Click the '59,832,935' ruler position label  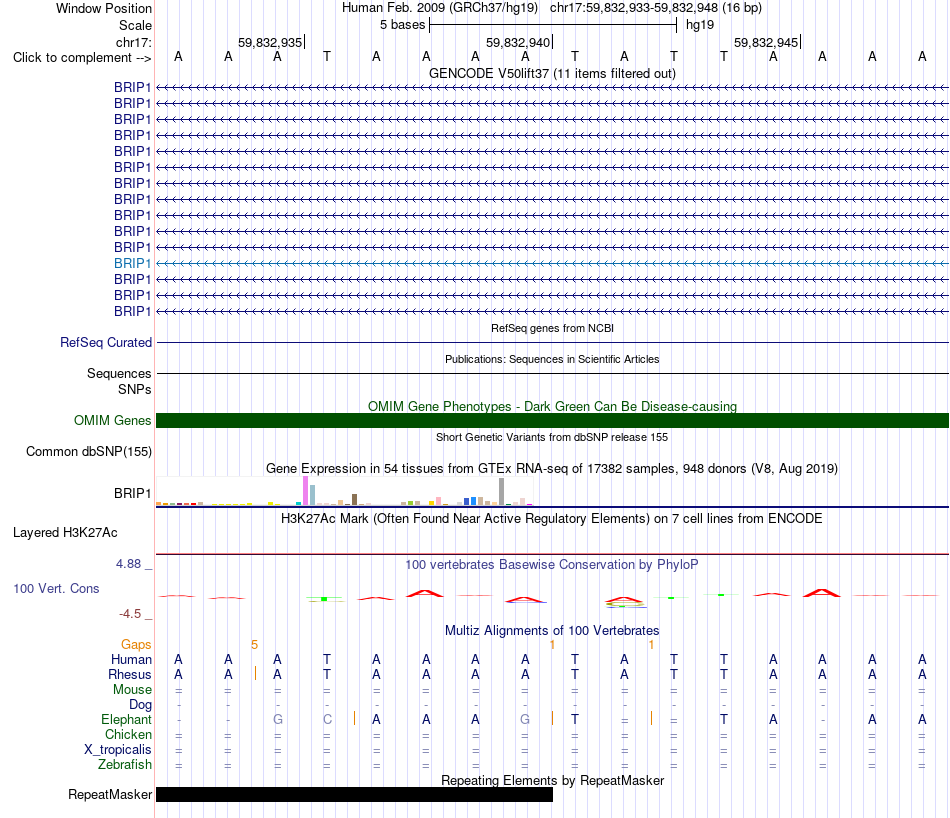click(270, 42)
